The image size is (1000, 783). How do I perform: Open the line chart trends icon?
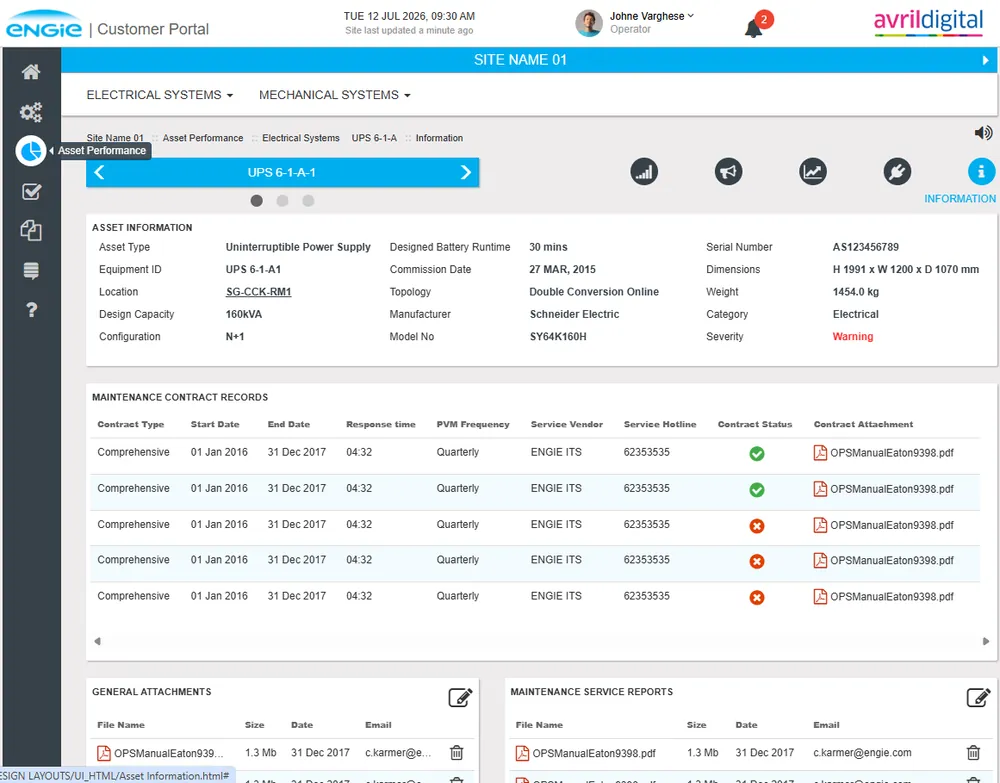[x=812, y=172]
